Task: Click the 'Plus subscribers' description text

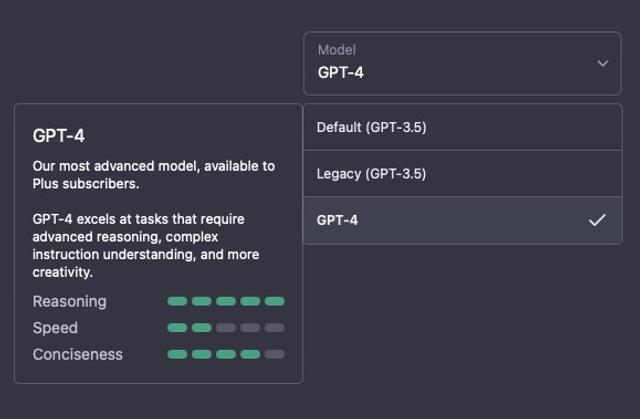Action: [86, 184]
